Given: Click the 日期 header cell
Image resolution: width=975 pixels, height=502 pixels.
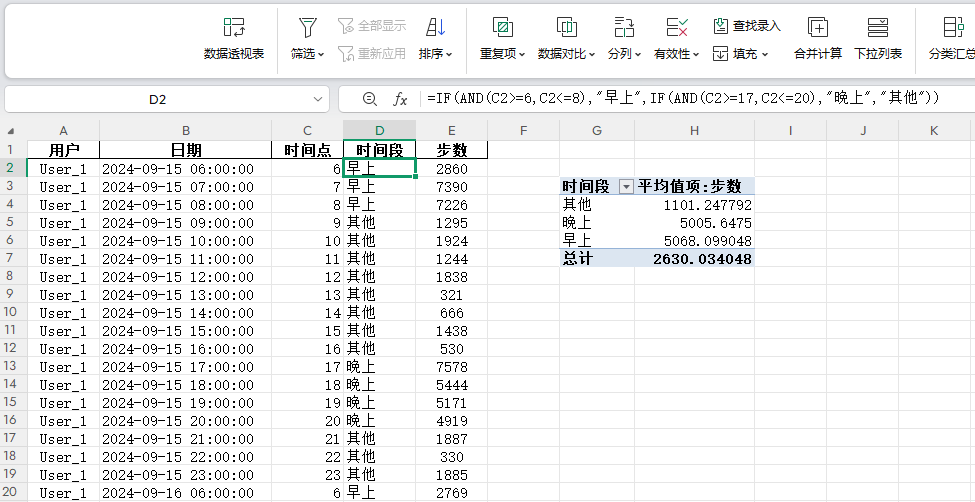Looking at the screenshot, I should point(185,150).
